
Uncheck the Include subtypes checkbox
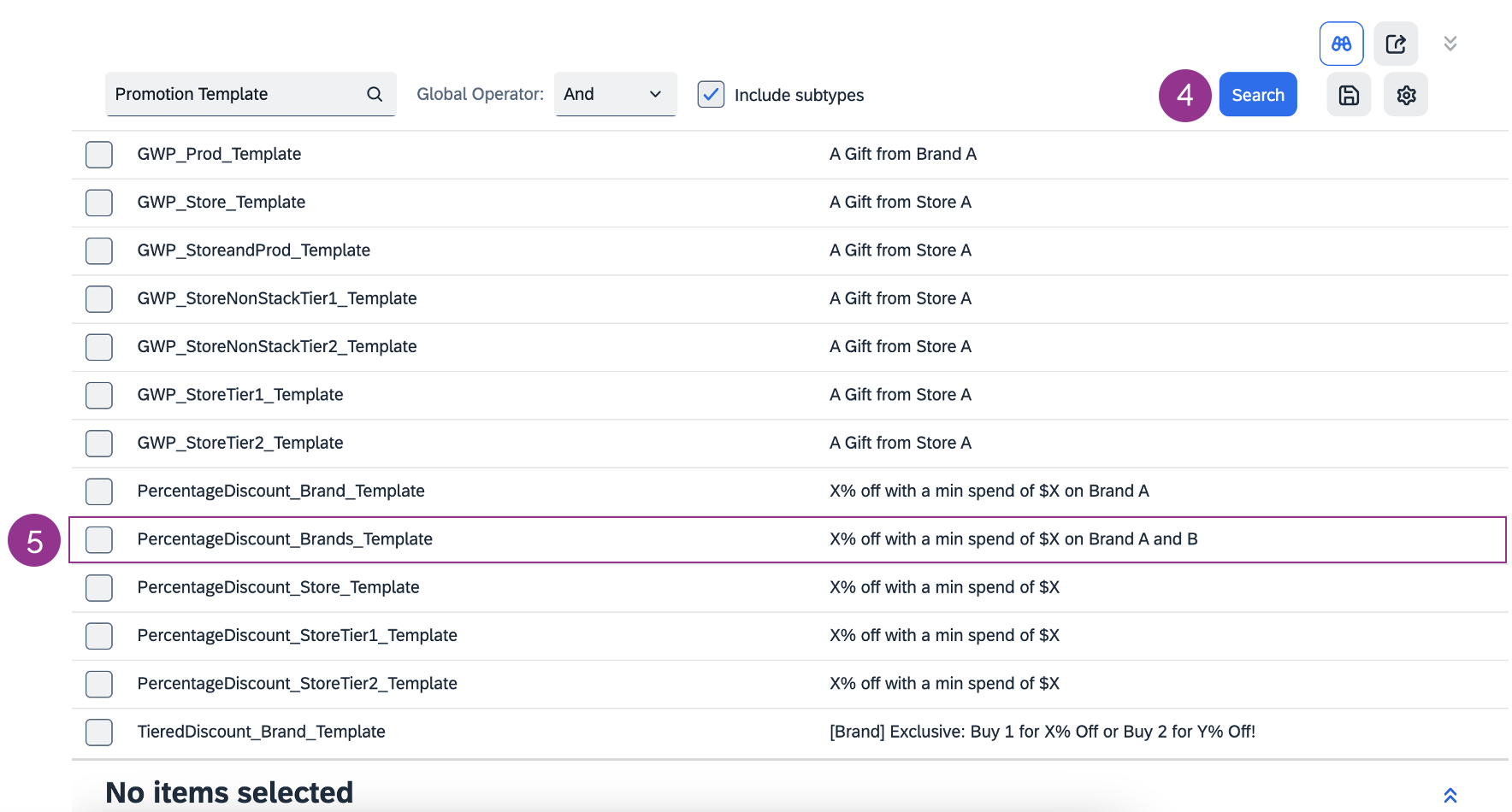coord(711,94)
